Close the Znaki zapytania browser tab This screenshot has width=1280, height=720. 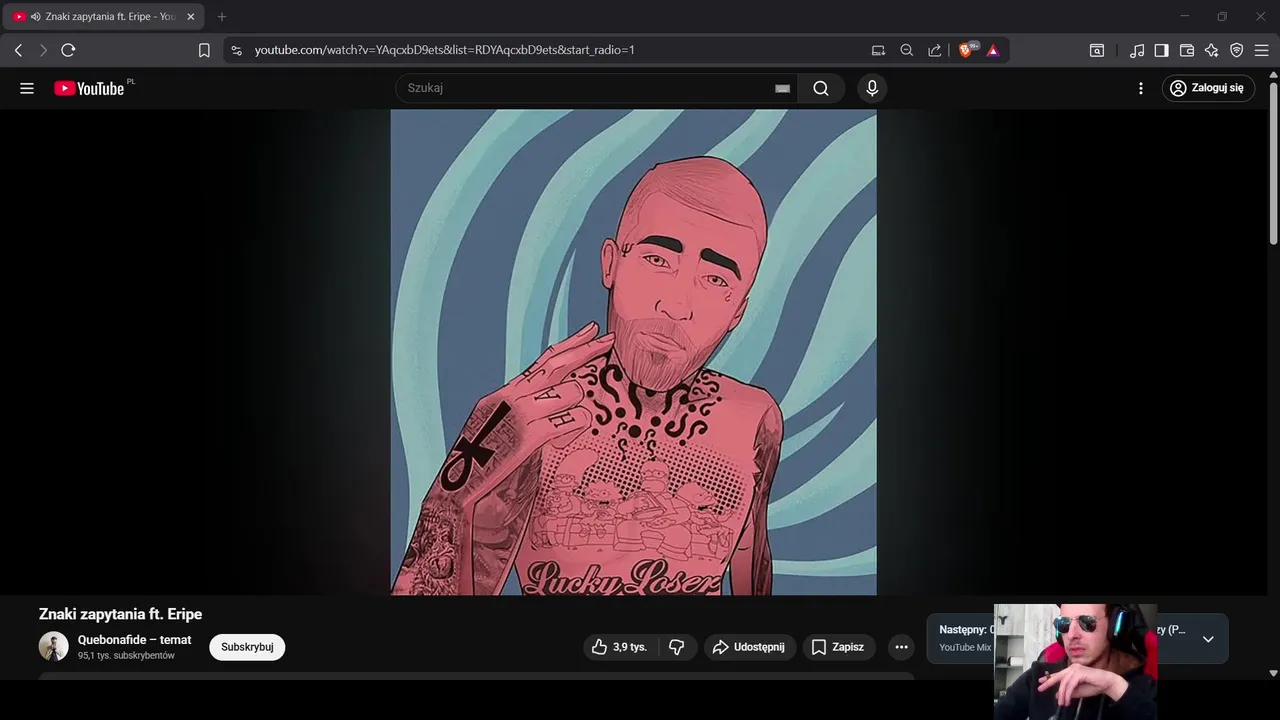[191, 17]
